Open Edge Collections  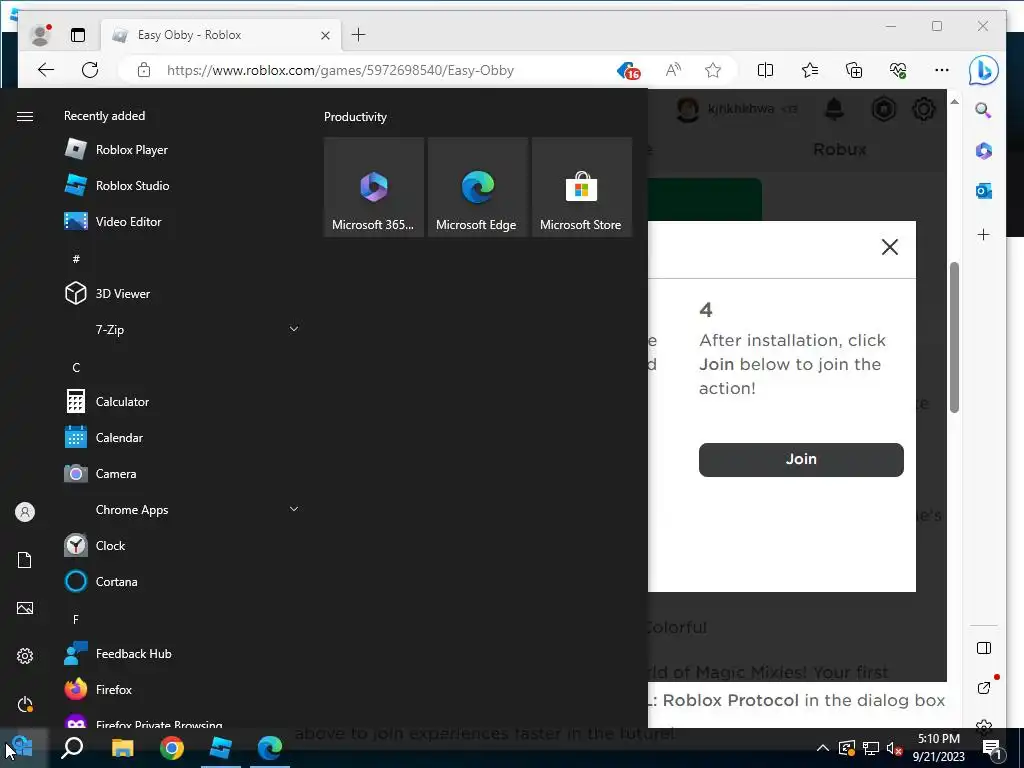pos(854,70)
